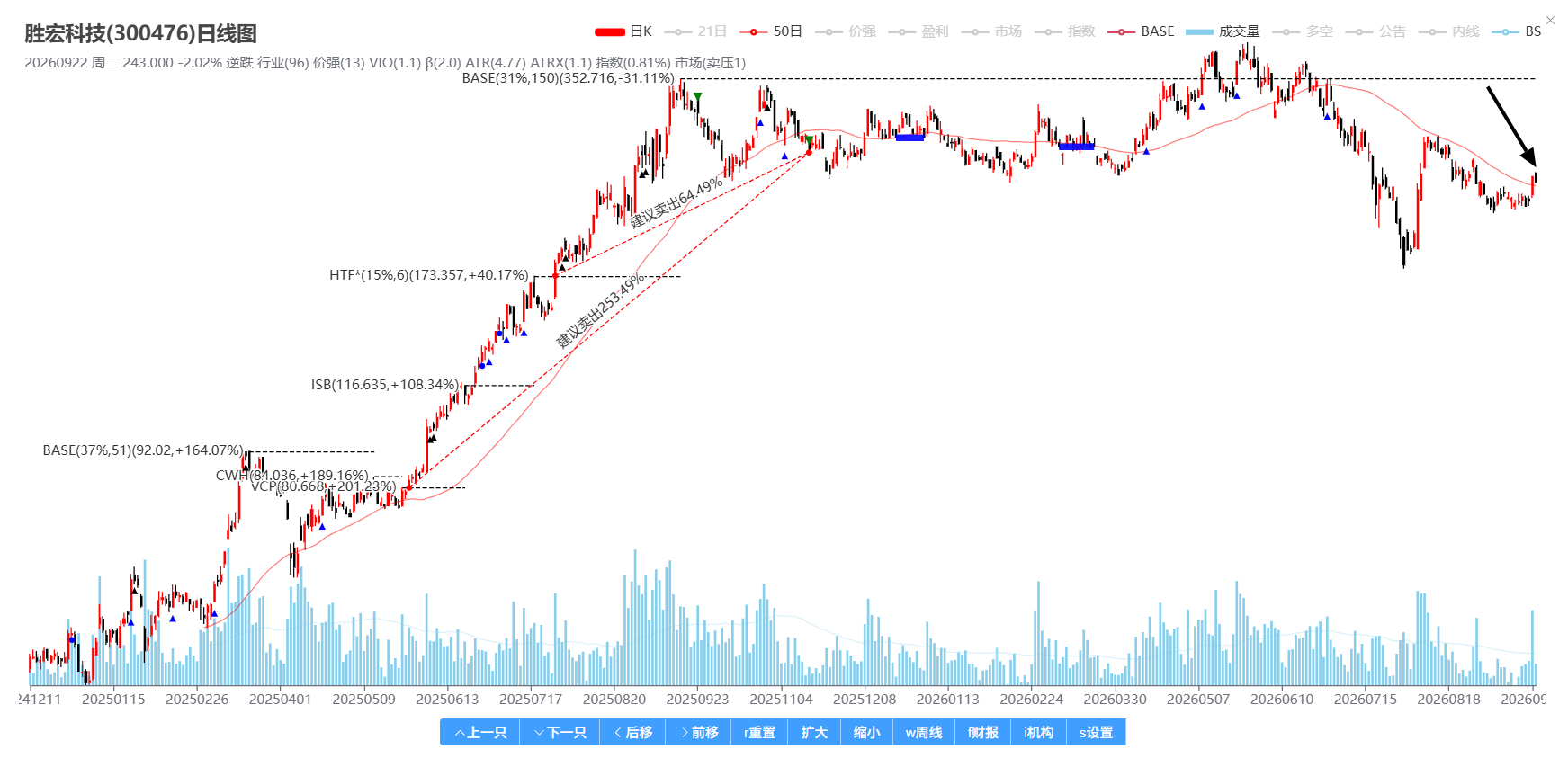Enable the 21日 moving average legend

point(695,31)
